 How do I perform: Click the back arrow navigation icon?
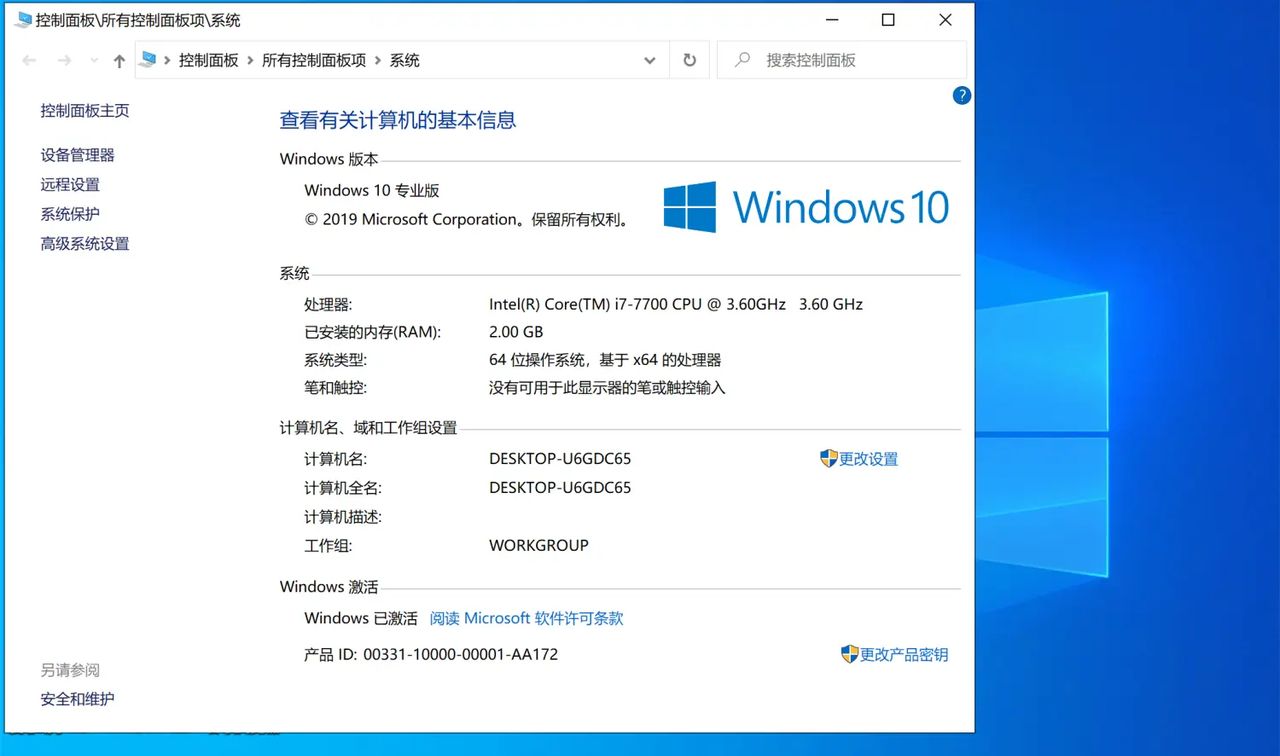point(29,60)
